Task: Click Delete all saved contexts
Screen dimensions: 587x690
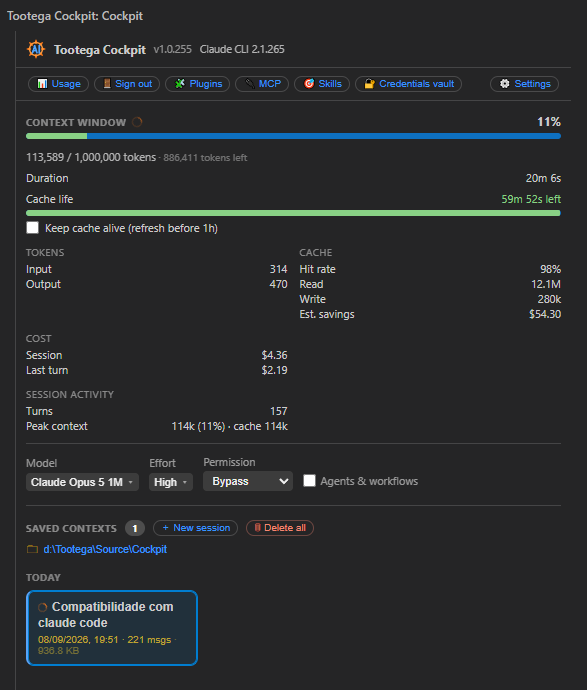Action: [x=280, y=528]
